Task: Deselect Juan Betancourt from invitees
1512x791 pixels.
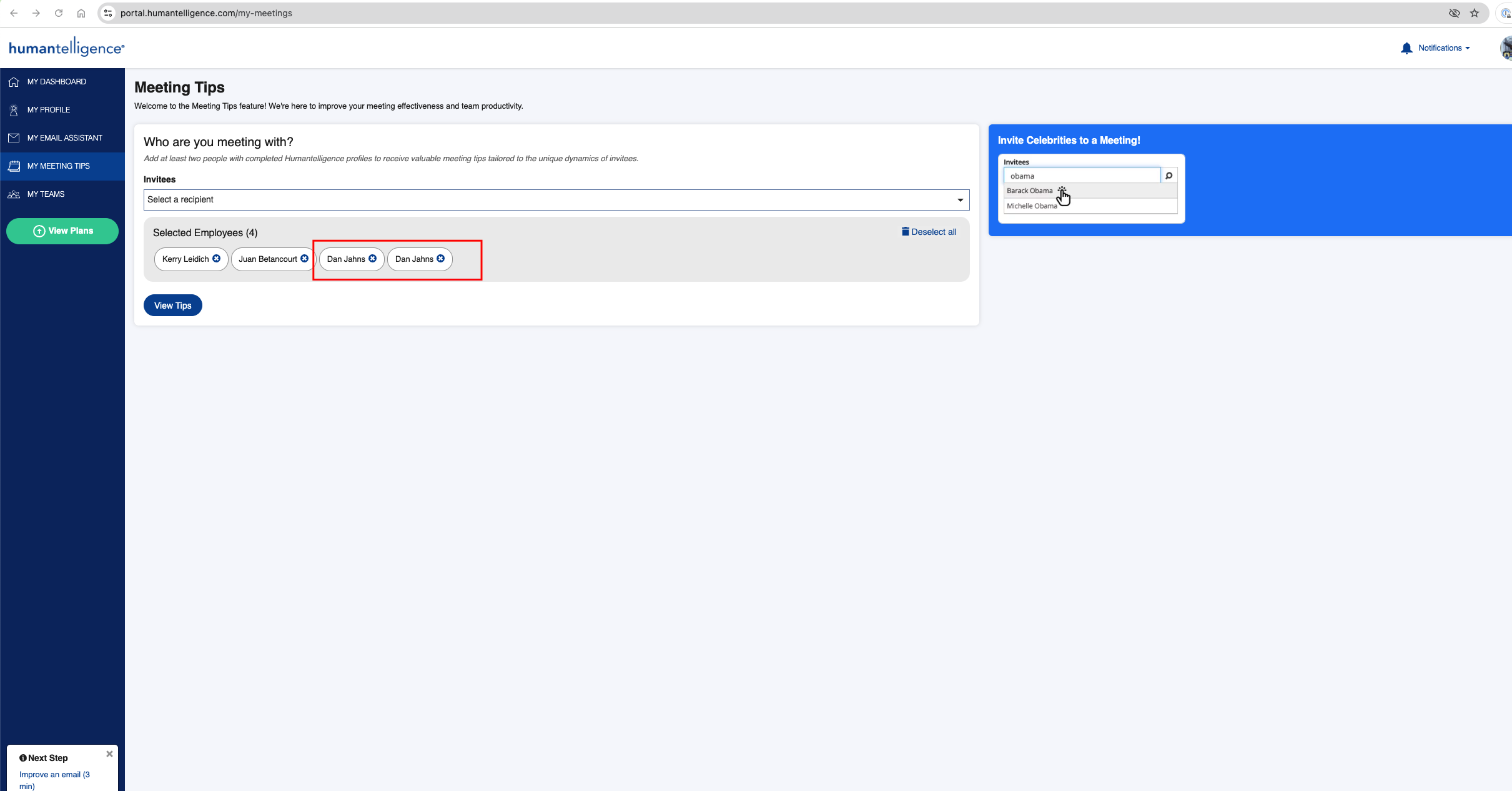Action: pos(305,259)
